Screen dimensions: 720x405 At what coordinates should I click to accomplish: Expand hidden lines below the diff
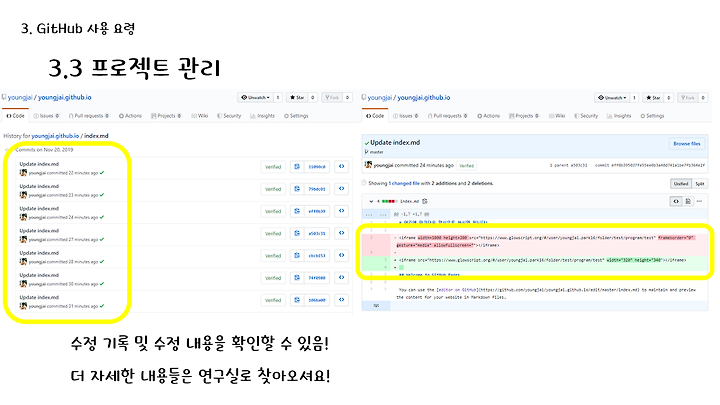coord(376,305)
